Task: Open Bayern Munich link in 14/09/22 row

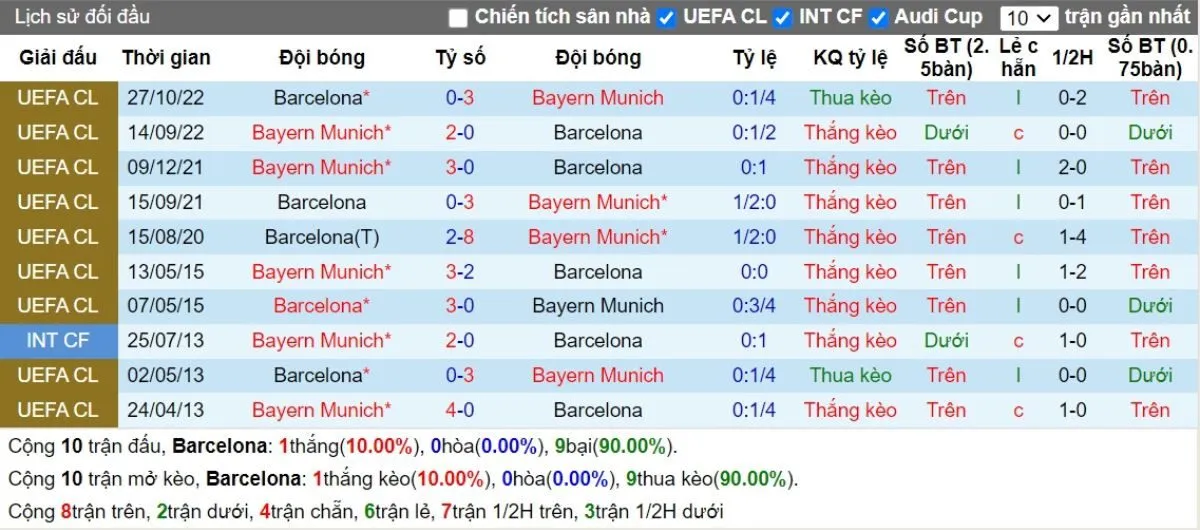Action: tap(317, 133)
